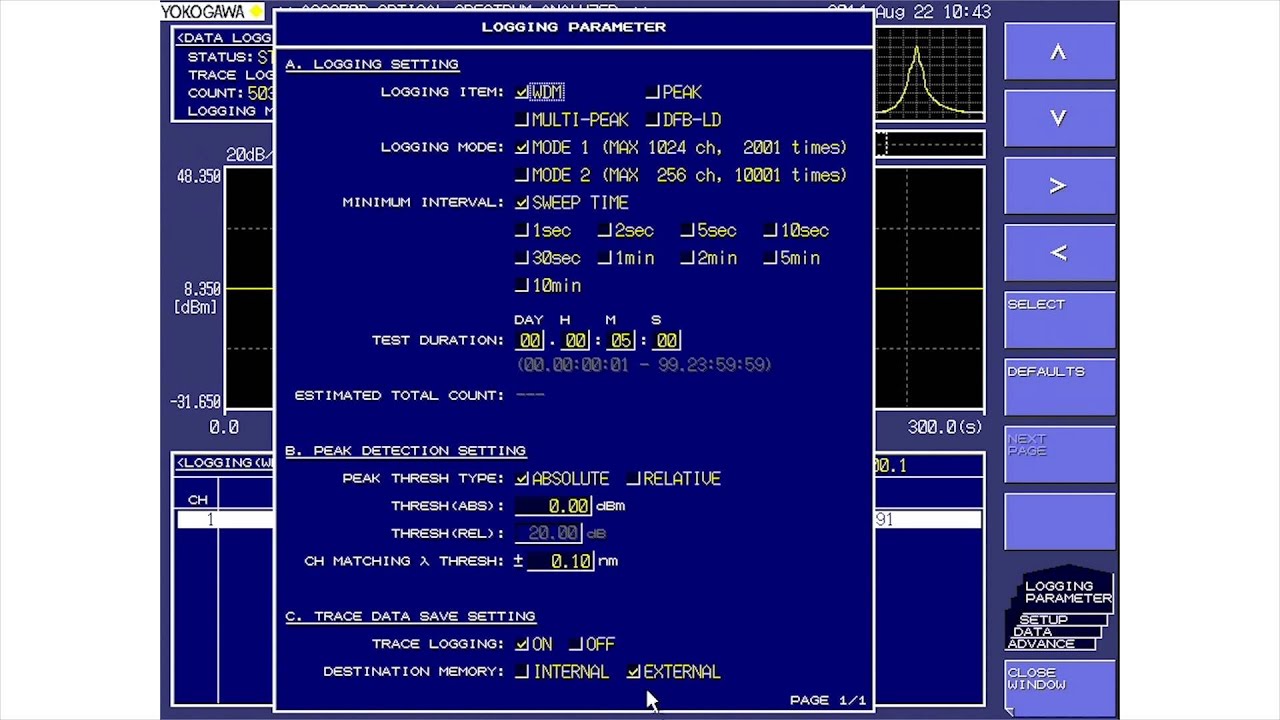Click the LOGGING PARAMETER title bar

point(573,27)
